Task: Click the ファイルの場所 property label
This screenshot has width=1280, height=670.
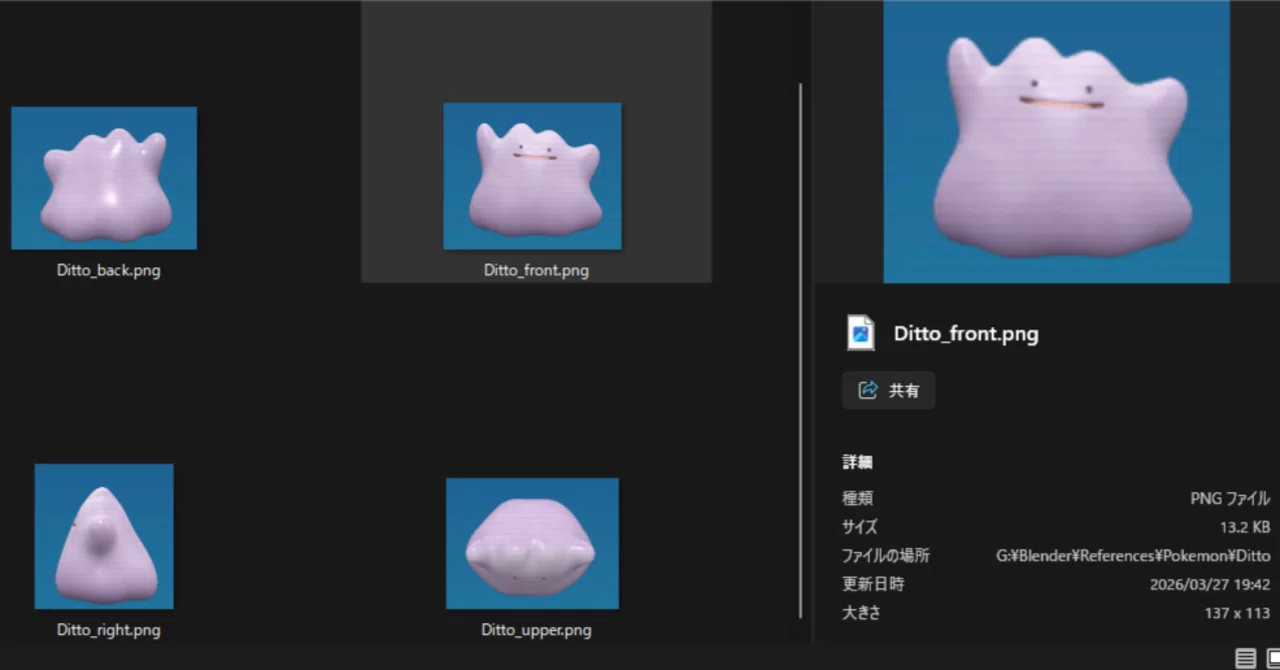Action: [886, 556]
